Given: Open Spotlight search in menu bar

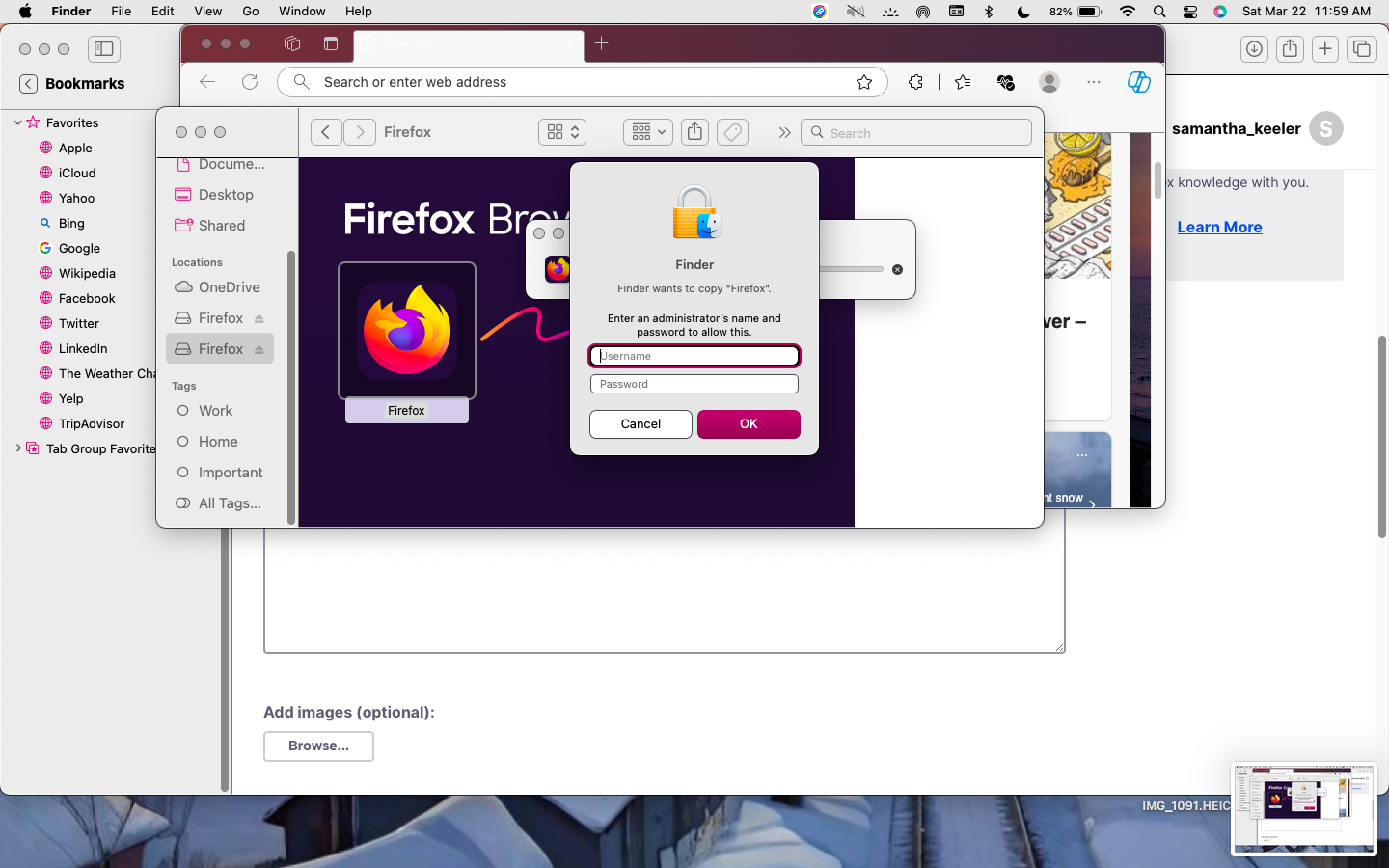Looking at the screenshot, I should click(x=1159, y=12).
